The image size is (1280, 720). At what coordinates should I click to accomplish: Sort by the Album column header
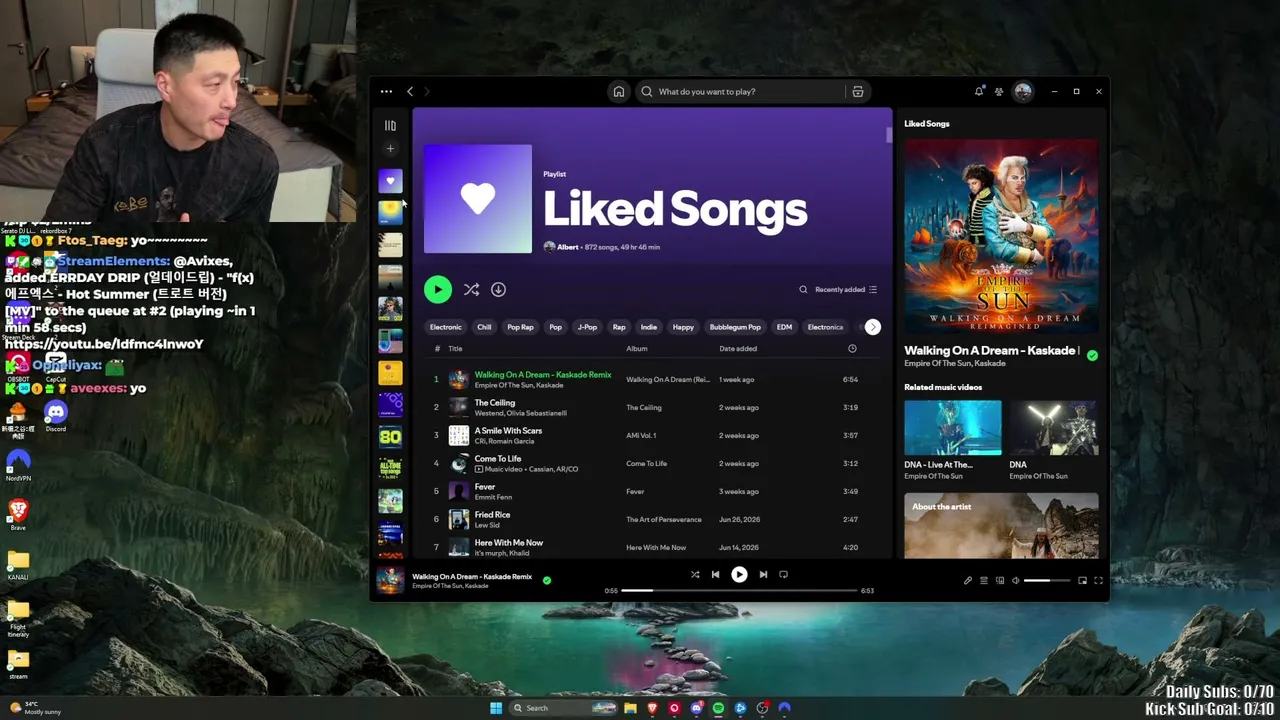tap(637, 349)
